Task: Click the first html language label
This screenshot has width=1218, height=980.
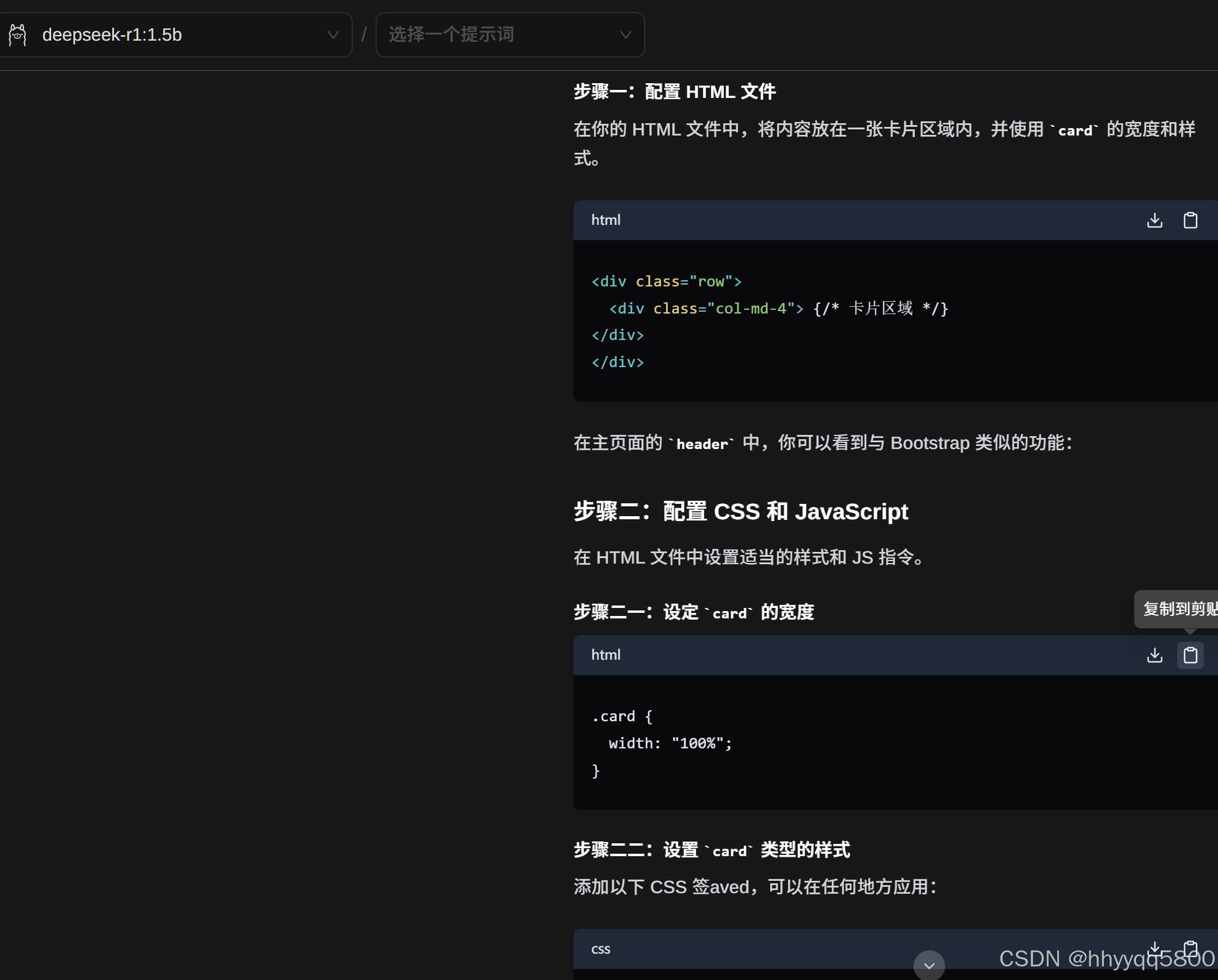Action: click(x=606, y=221)
